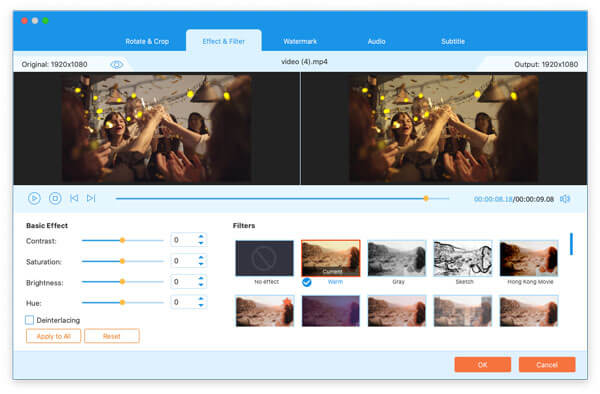Skip to the next frame
Screen dimensions: 600x394
[91, 198]
